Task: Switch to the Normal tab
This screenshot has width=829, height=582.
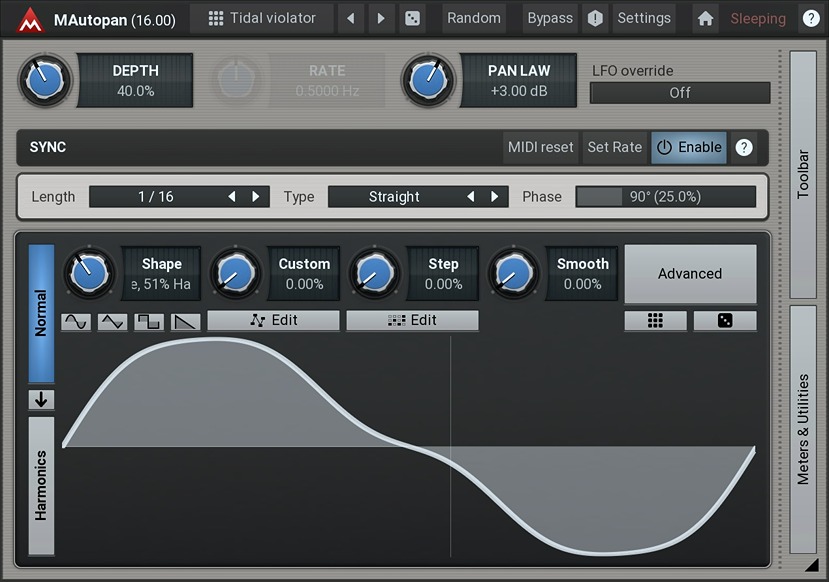Action: 41,313
